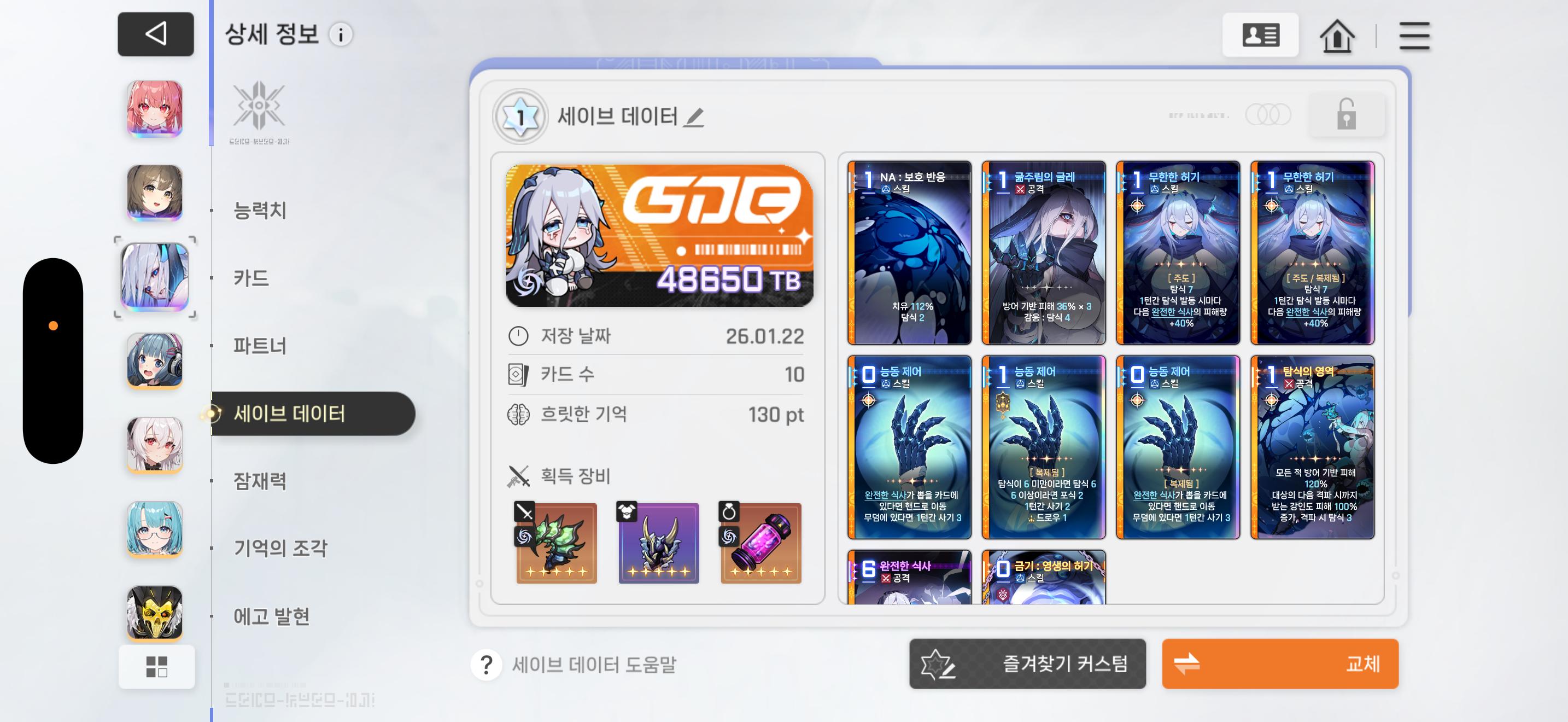Select save slot number 1 badge
Screen dimensions: 1568x722
(520, 117)
